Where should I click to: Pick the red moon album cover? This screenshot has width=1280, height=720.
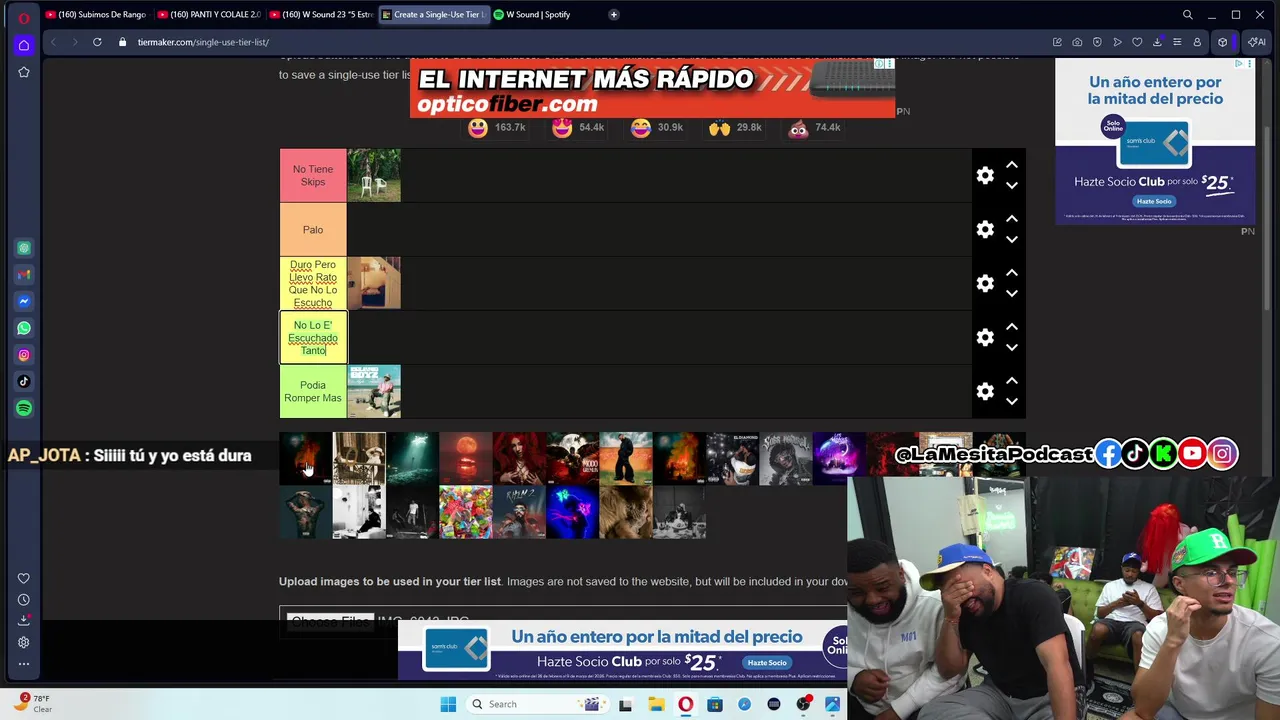466,458
